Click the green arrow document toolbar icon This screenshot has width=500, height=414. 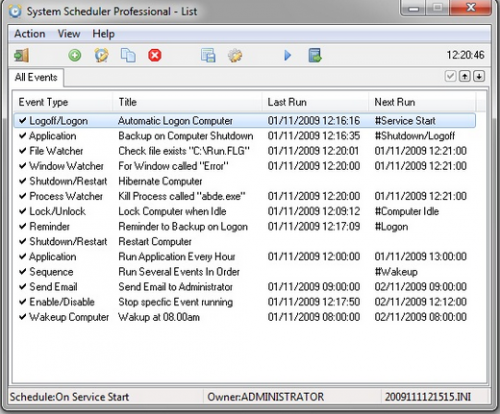coord(315,55)
